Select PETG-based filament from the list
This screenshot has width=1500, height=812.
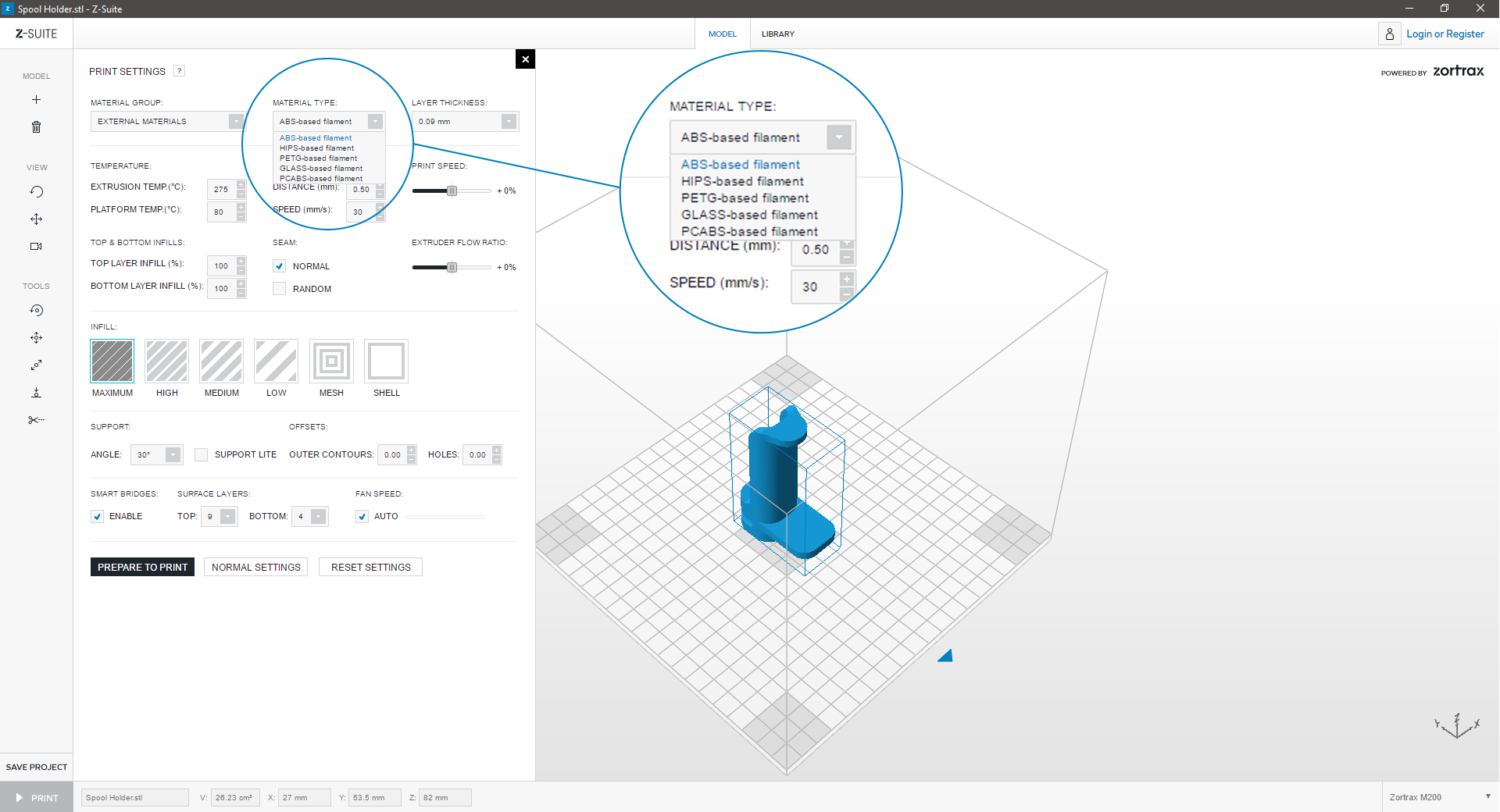point(318,158)
